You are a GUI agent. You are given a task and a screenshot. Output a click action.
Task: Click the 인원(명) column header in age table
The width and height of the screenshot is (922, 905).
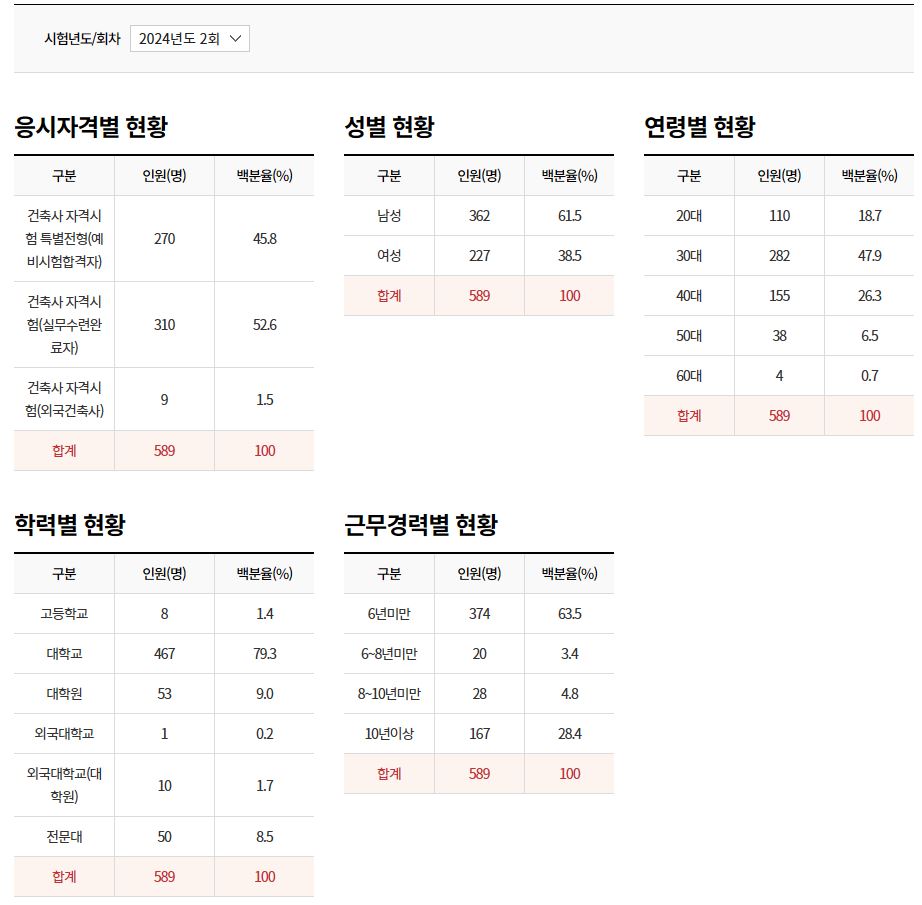[780, 175]
